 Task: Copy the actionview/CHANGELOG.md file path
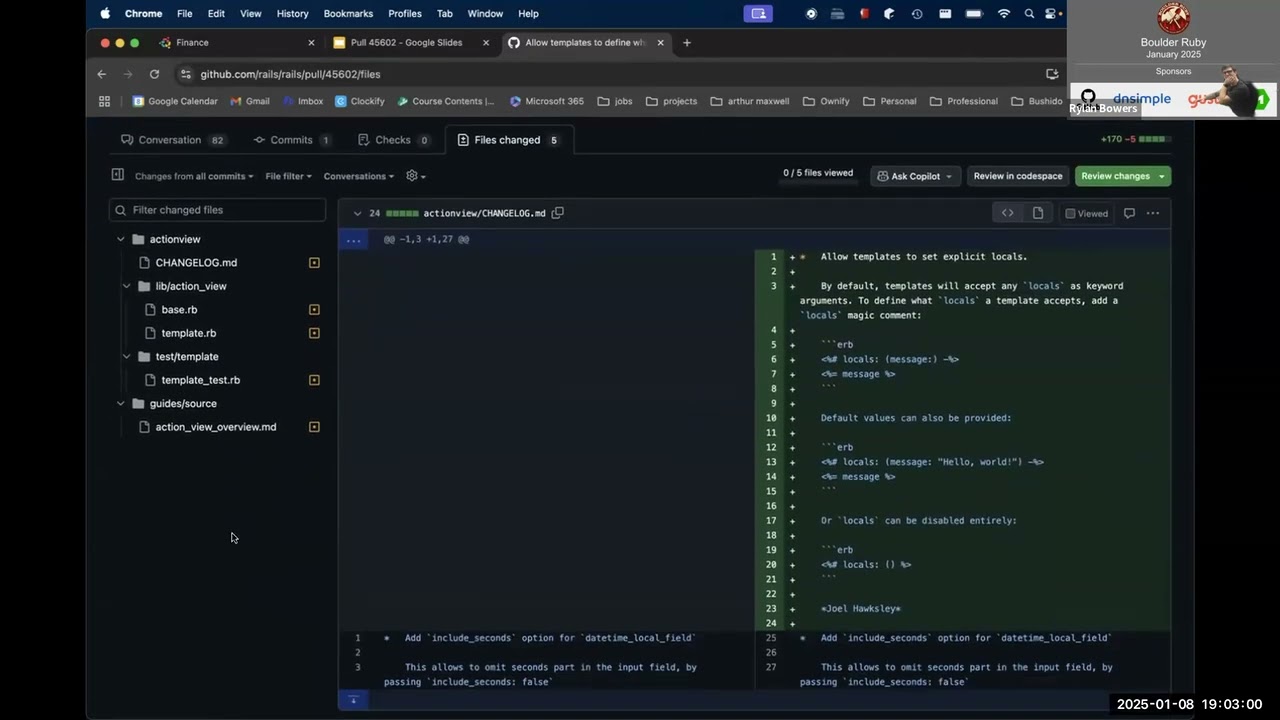(558, 213)
